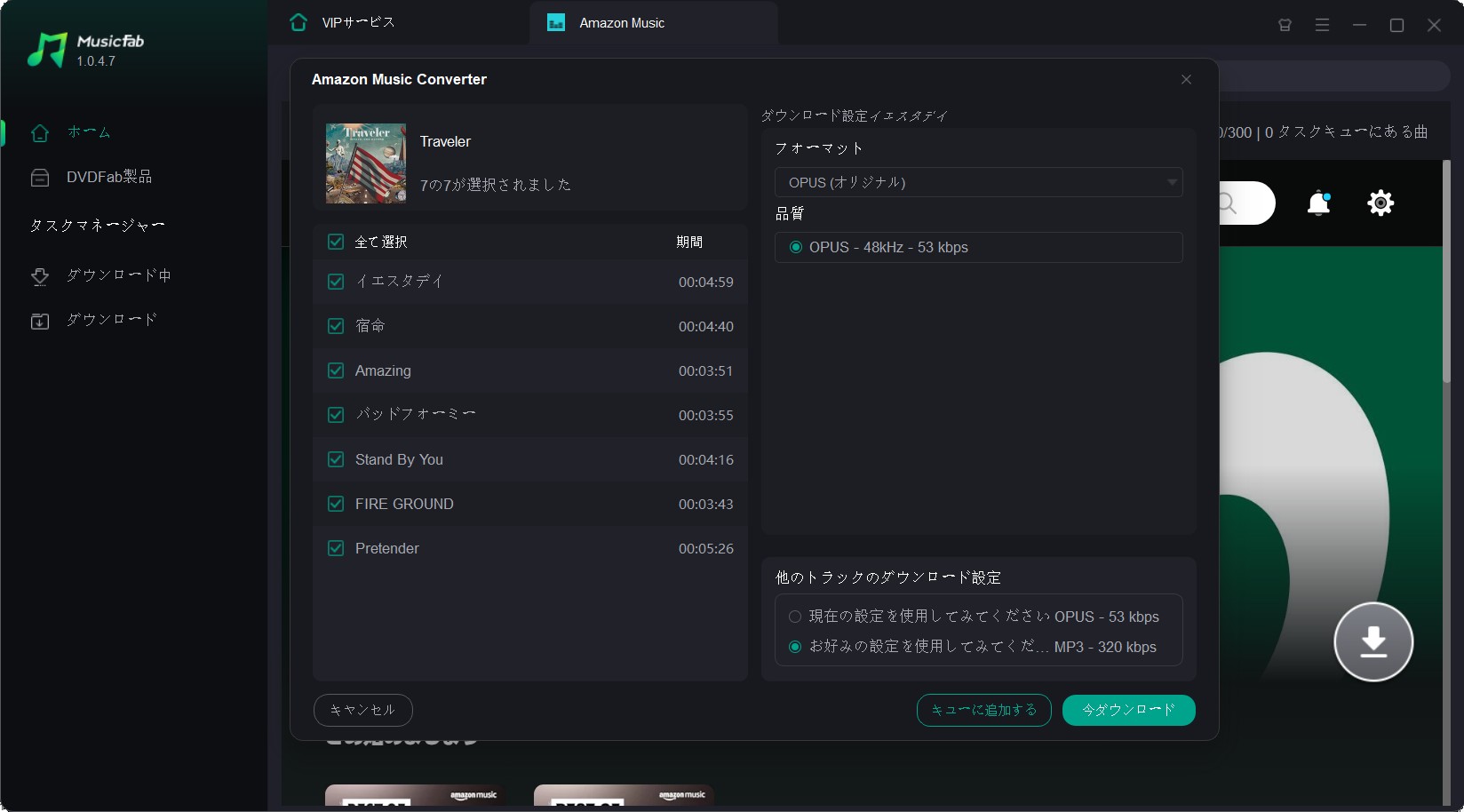Viewport: 1464px width, 812px height.
Task: Check notifications via the bell icon
Action: [x=1319, y=203]
